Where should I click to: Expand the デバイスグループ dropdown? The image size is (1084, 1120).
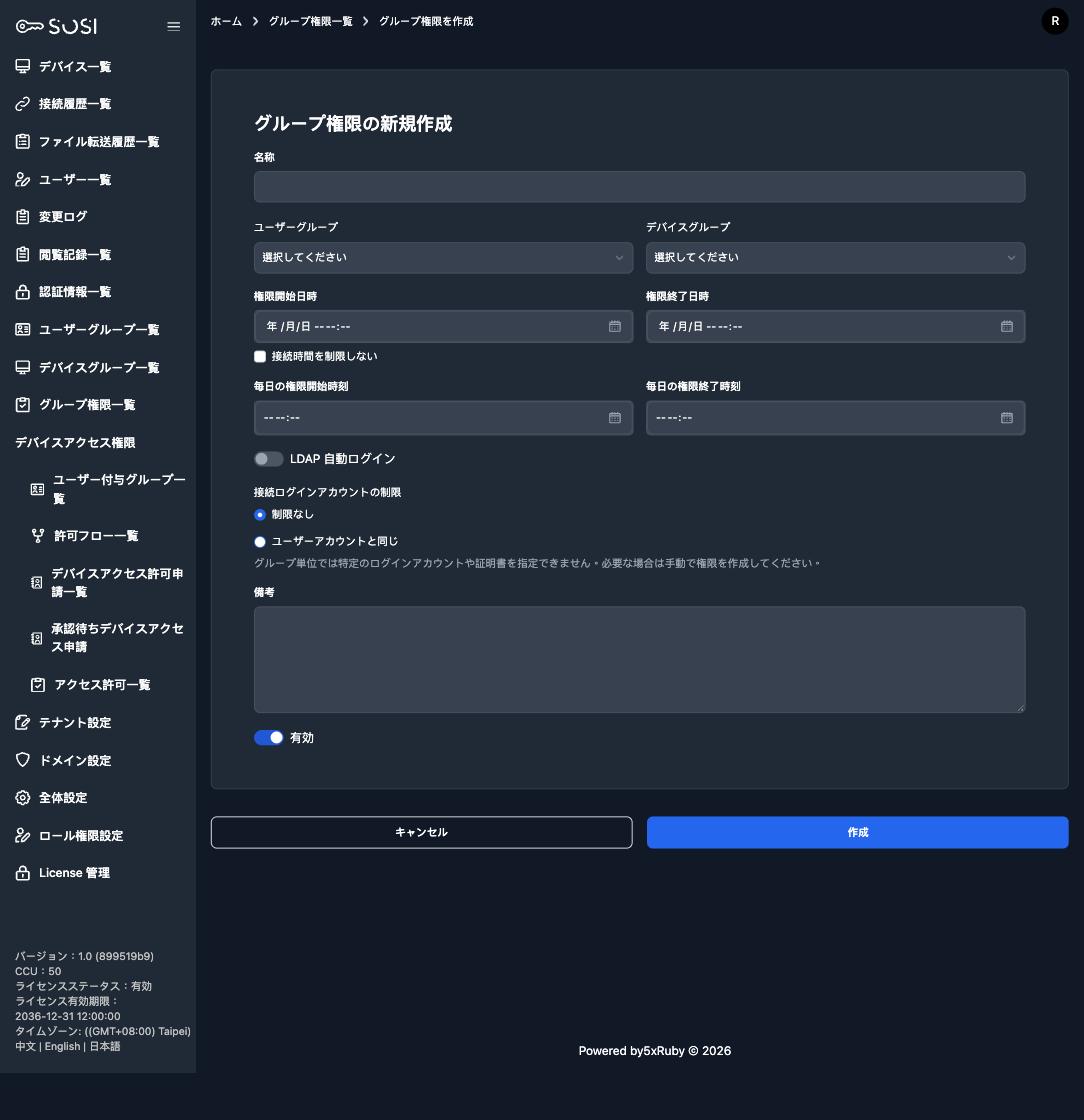(835, 258)
